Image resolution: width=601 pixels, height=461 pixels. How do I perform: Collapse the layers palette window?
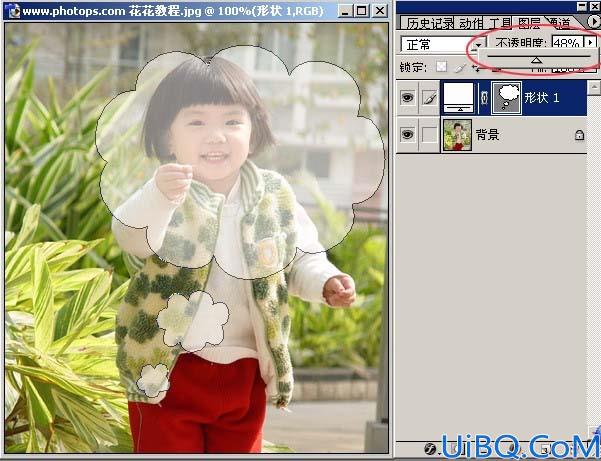click(582, 6)
